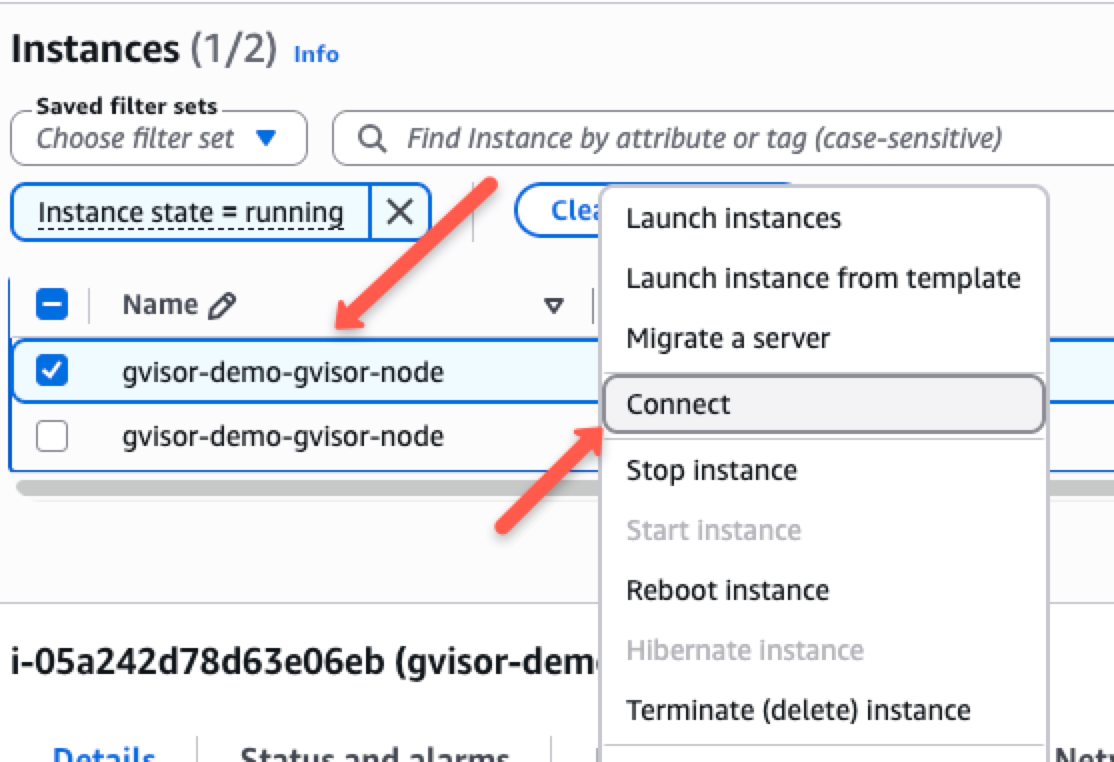Screen dimensions: 1114x762
Task: Toggle the select-all checkbox in table header
Action: click(52, 304)
